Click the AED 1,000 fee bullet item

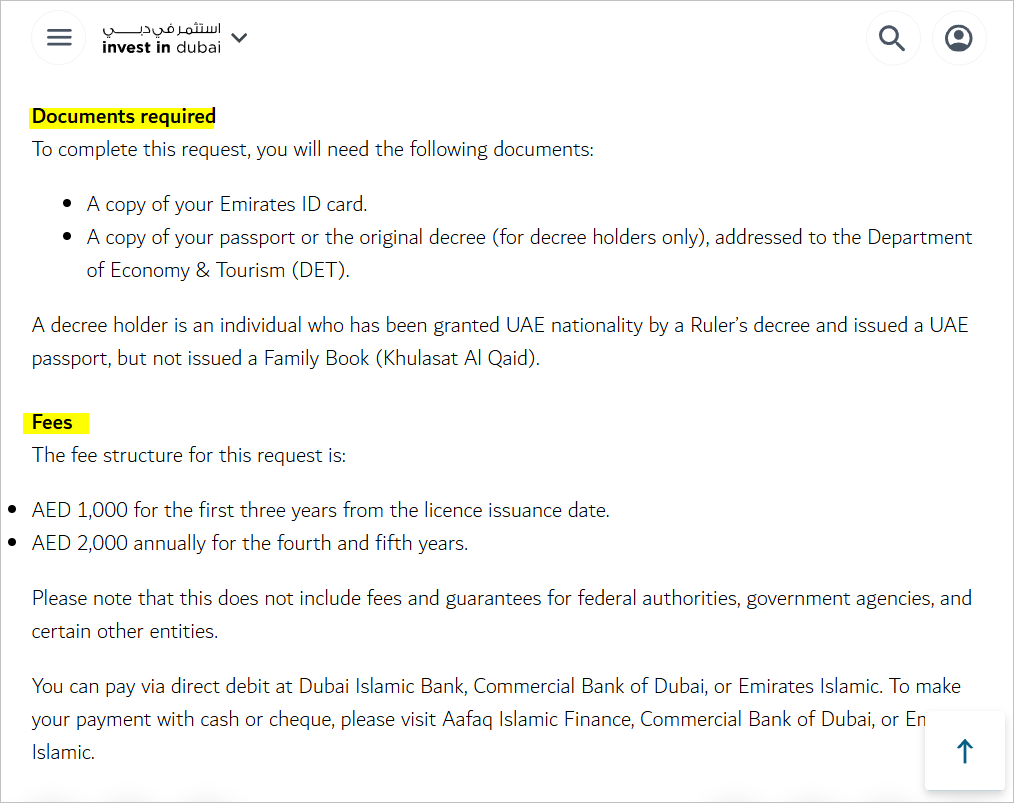point(321,510)
